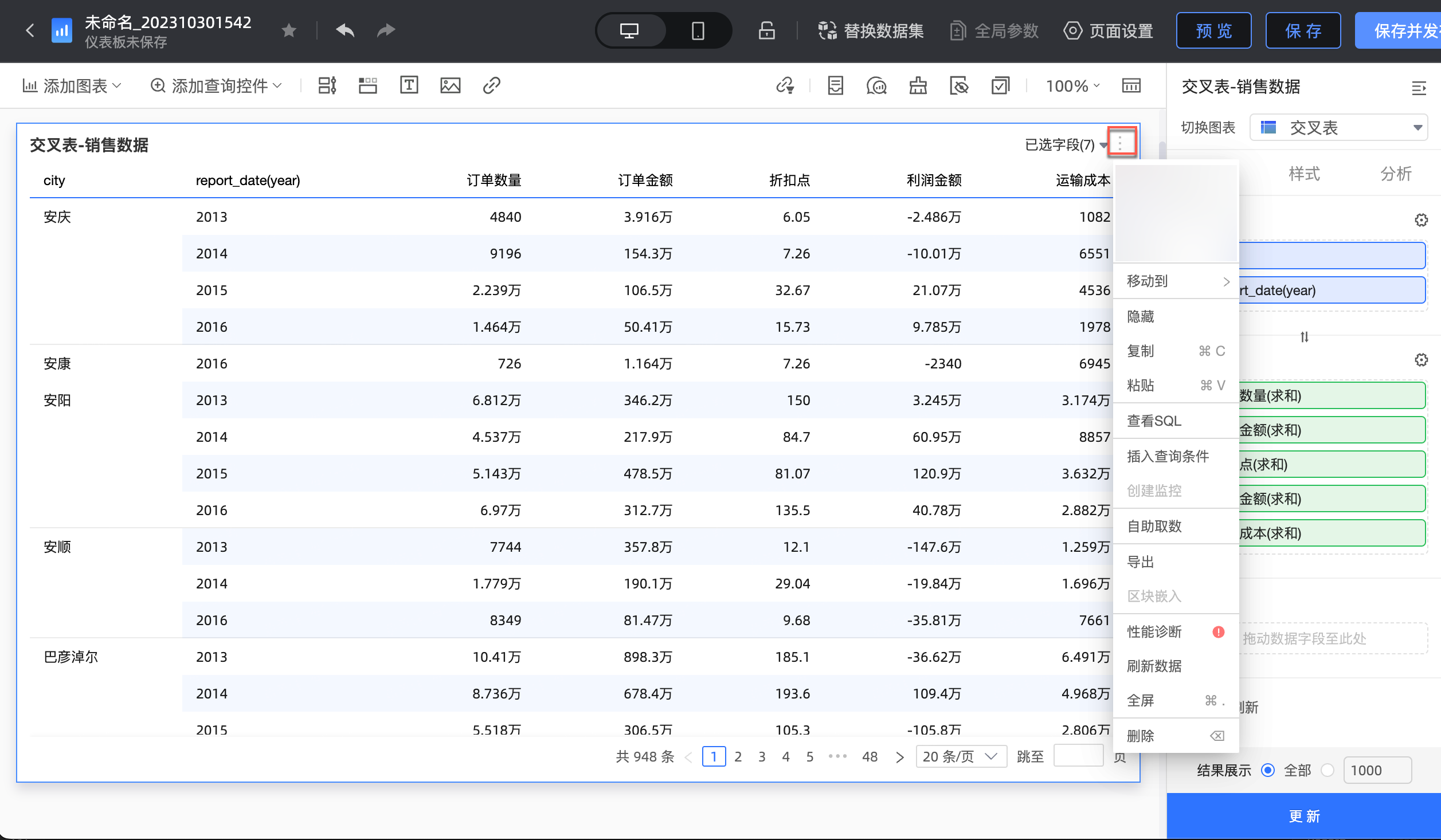Viewport: 1441px width, 840px height.
Task: Go to page 2 of table
Action: 738,757
